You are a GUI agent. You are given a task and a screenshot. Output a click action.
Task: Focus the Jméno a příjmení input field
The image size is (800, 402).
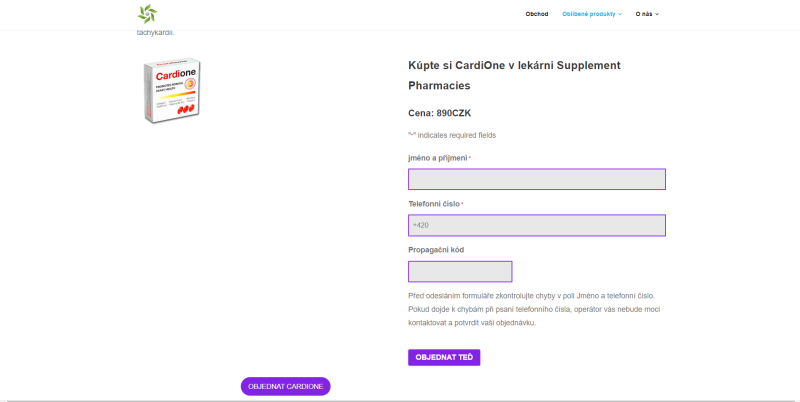[x=536, y=179]
